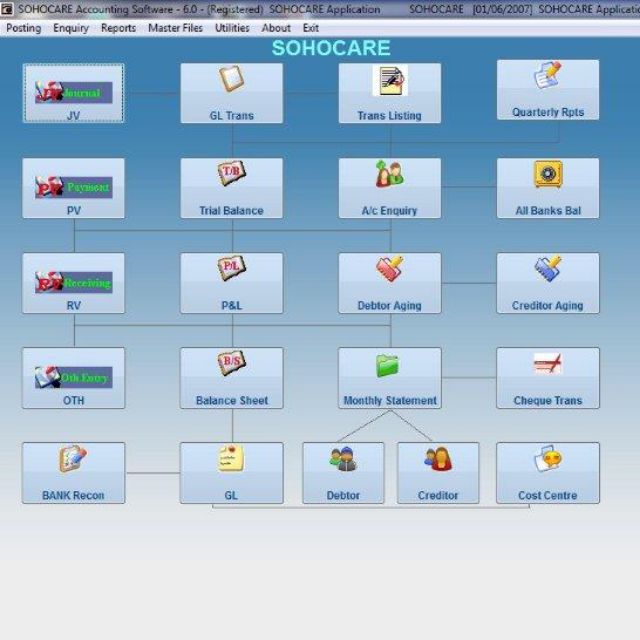Open the Trans Listing icon
Viewport: 640px width, 640px height.
click(389, 81)
